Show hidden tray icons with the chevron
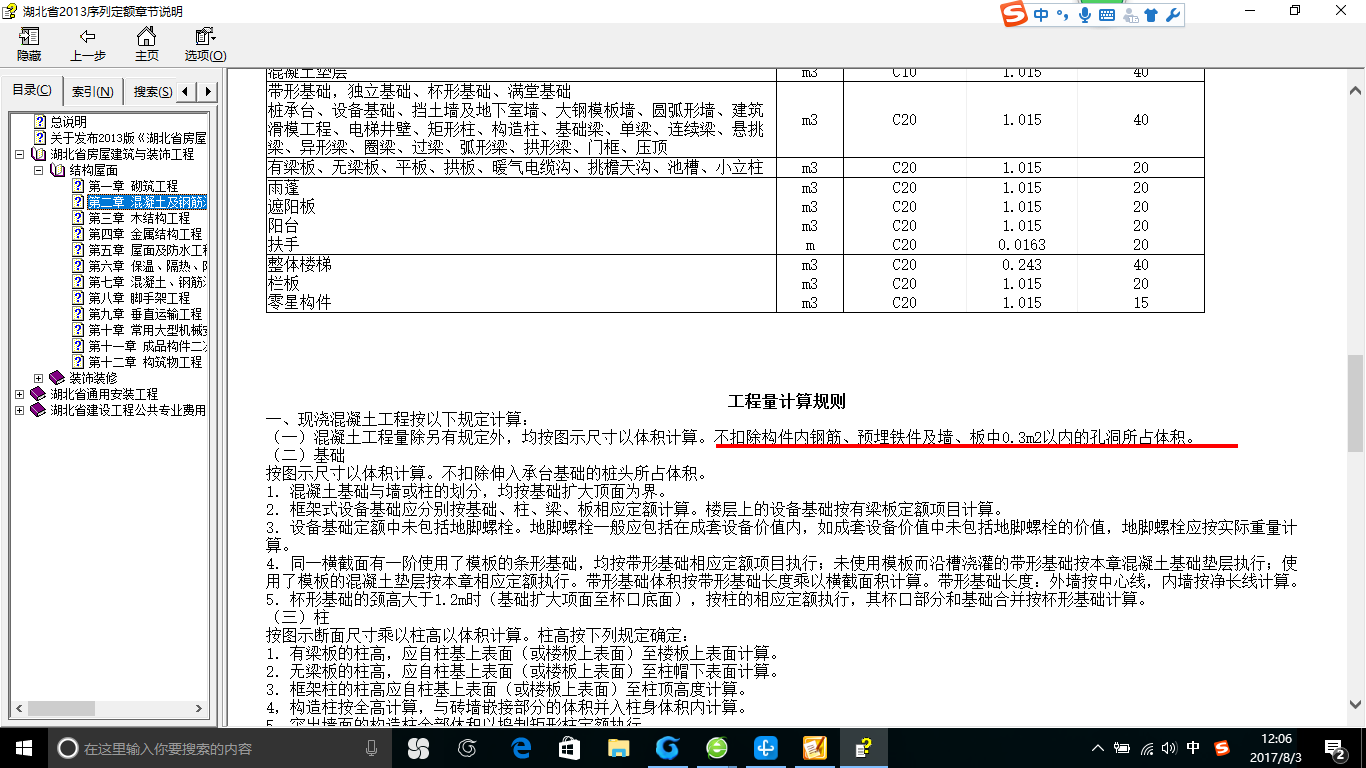1366x768 pixels. [x=1098, y=748]
